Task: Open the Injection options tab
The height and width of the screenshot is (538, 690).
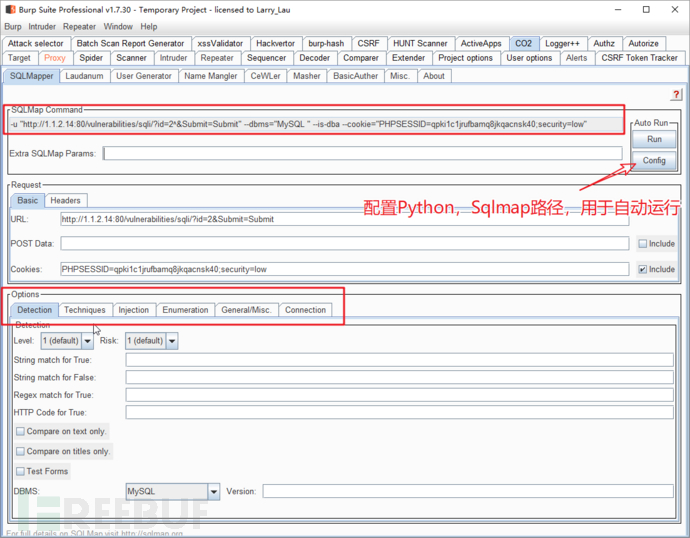Action: [133, 310]
